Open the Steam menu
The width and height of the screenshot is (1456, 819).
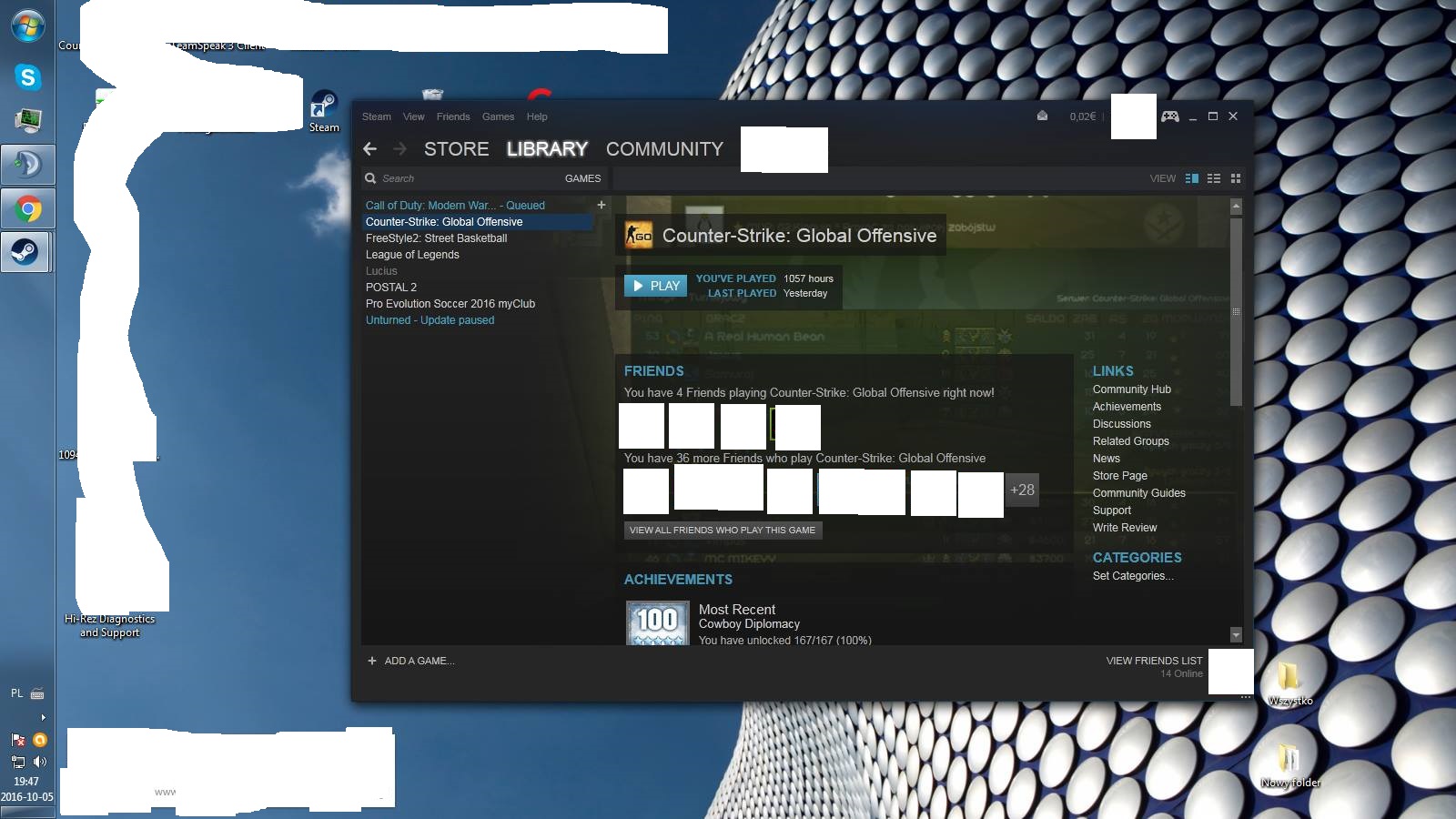(377, 116)
